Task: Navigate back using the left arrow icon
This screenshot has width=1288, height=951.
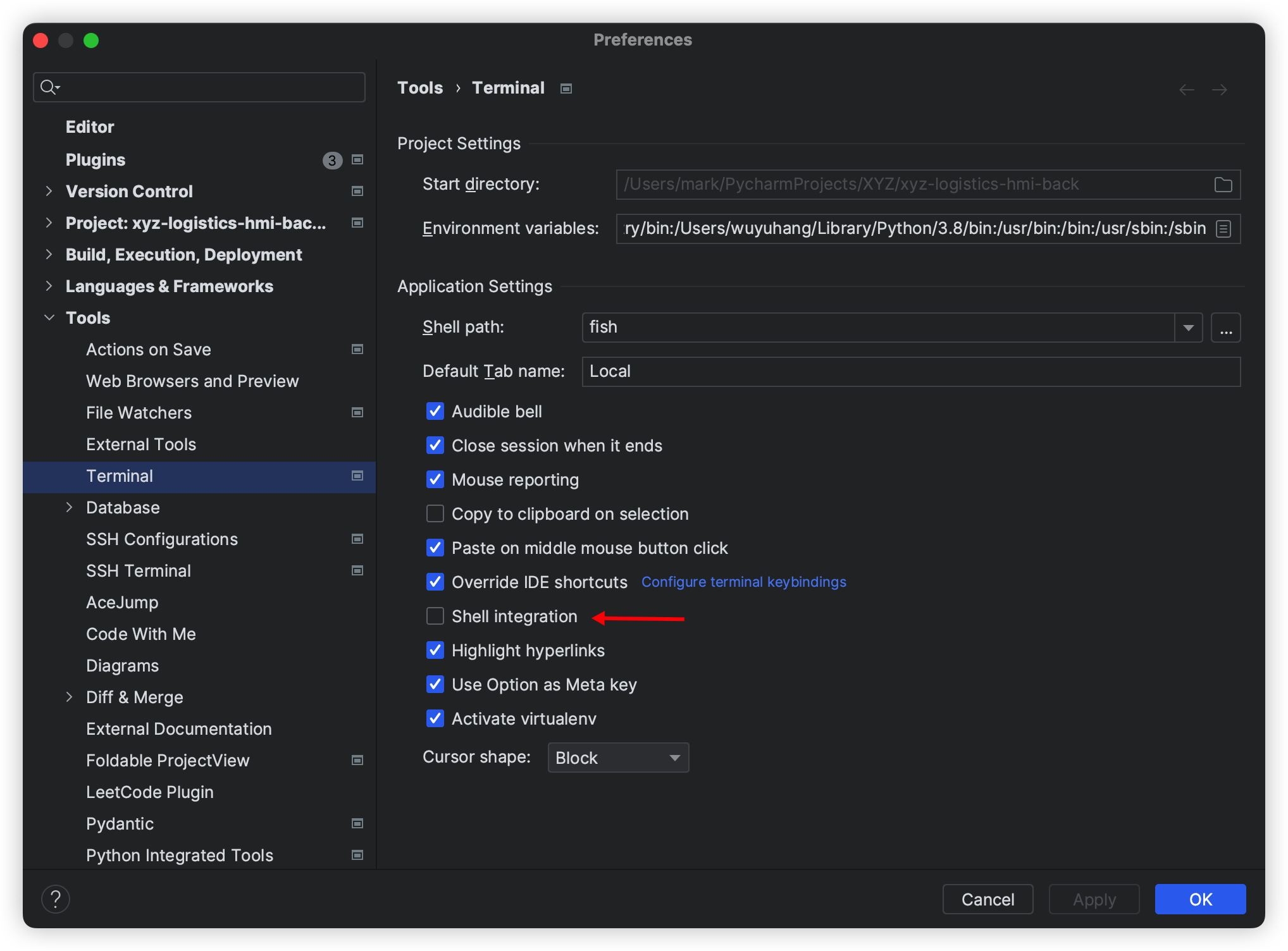Action: pos(1187,89)
